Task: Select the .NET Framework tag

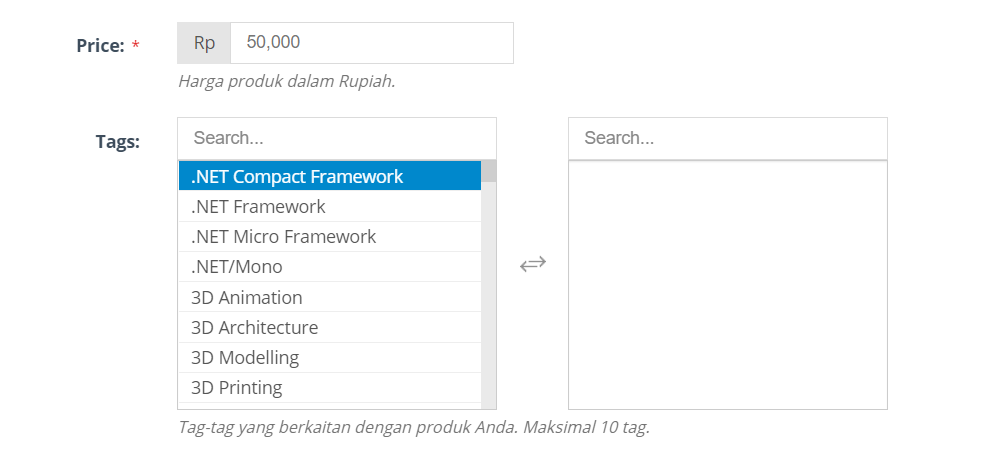Action: pyautogui.click(x=330, y=206)
